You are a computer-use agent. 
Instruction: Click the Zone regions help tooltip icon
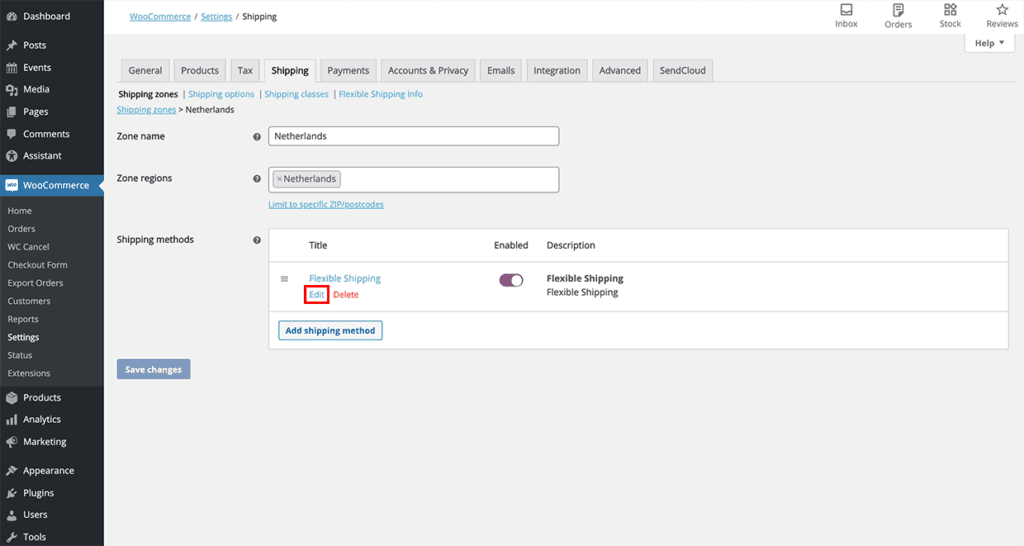click(257, 178)
